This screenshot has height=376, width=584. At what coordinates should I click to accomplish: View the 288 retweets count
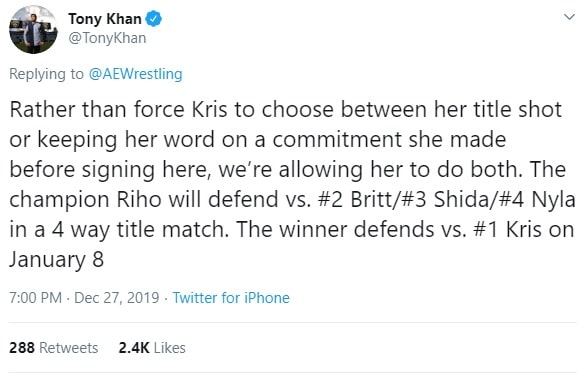[22, 348]
